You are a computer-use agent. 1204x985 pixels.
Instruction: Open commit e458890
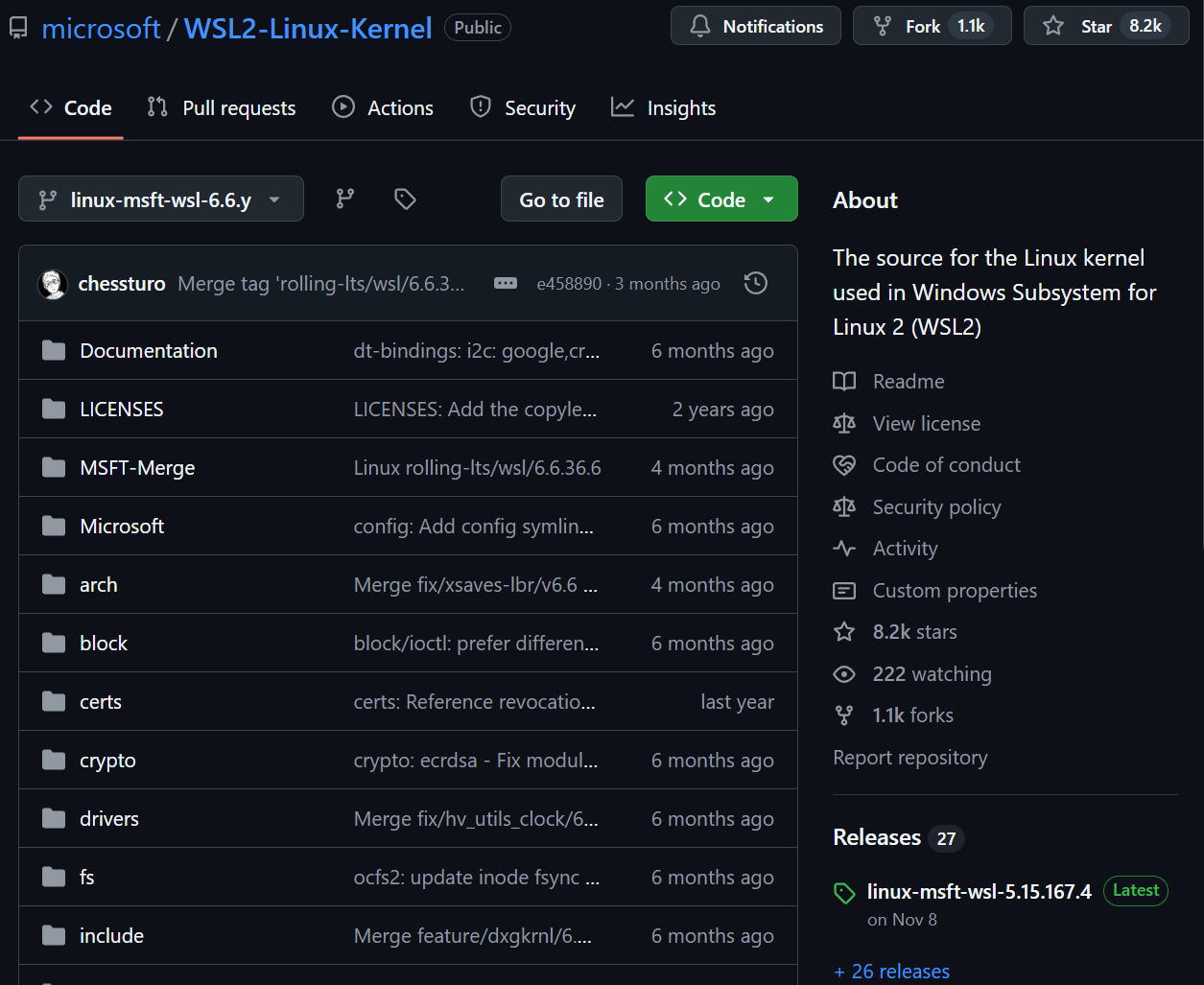tap(569, 284)
